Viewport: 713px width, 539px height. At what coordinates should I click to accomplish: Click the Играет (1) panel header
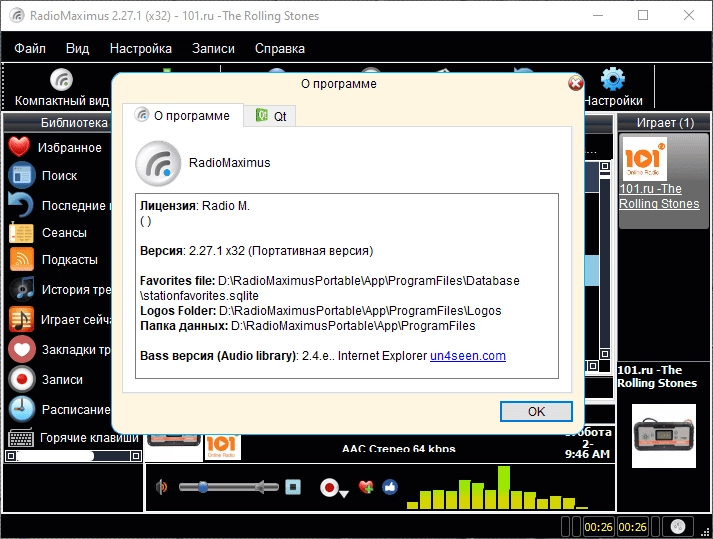click(x=664, y=122)
